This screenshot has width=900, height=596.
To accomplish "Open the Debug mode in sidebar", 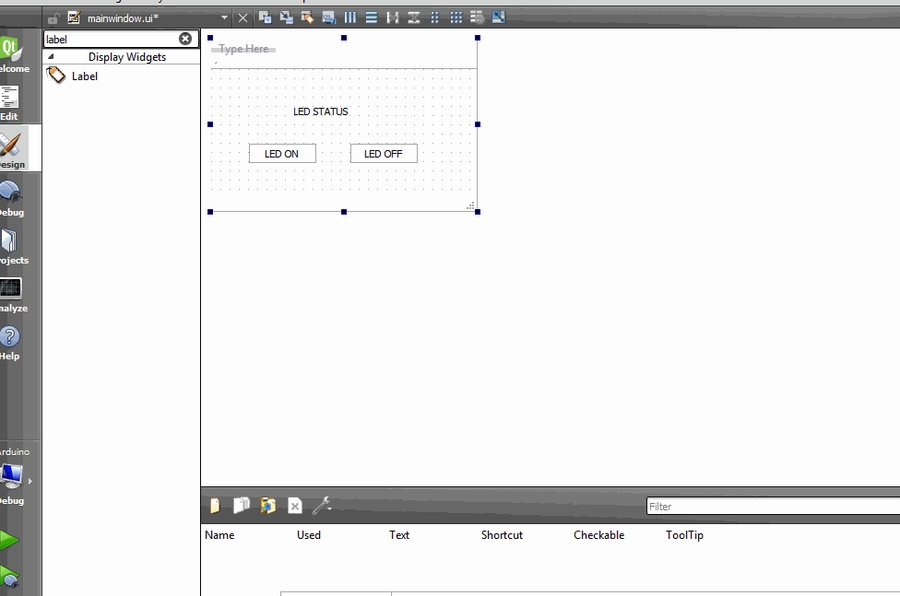I will (10, 198).
